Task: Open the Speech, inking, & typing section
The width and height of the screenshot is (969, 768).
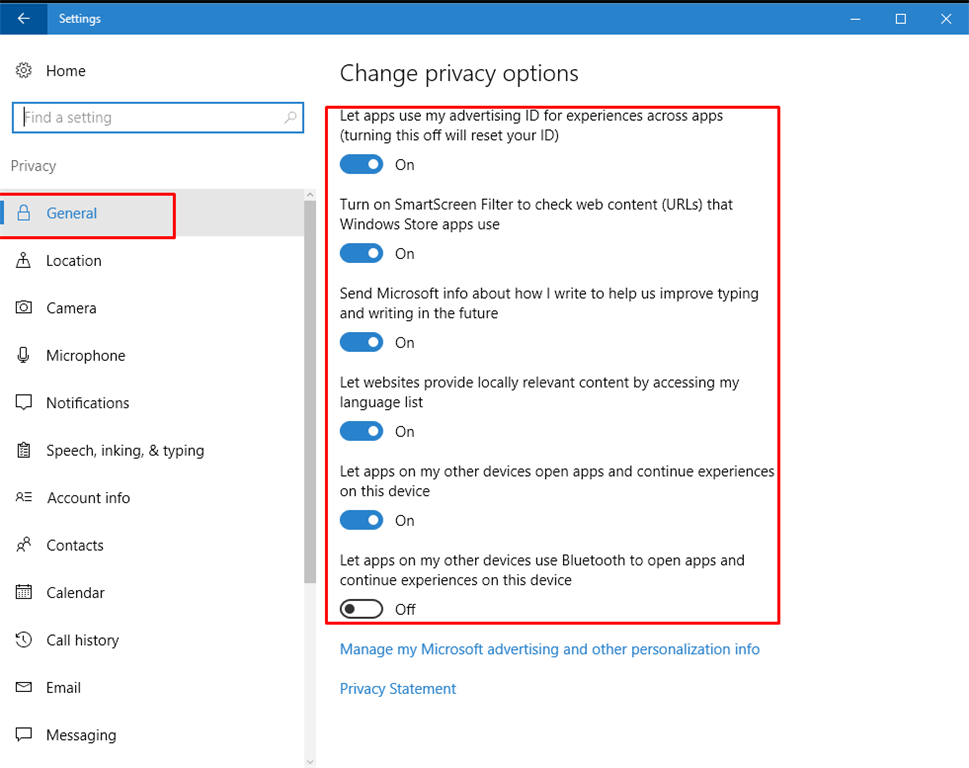Action: pos(124,451)
